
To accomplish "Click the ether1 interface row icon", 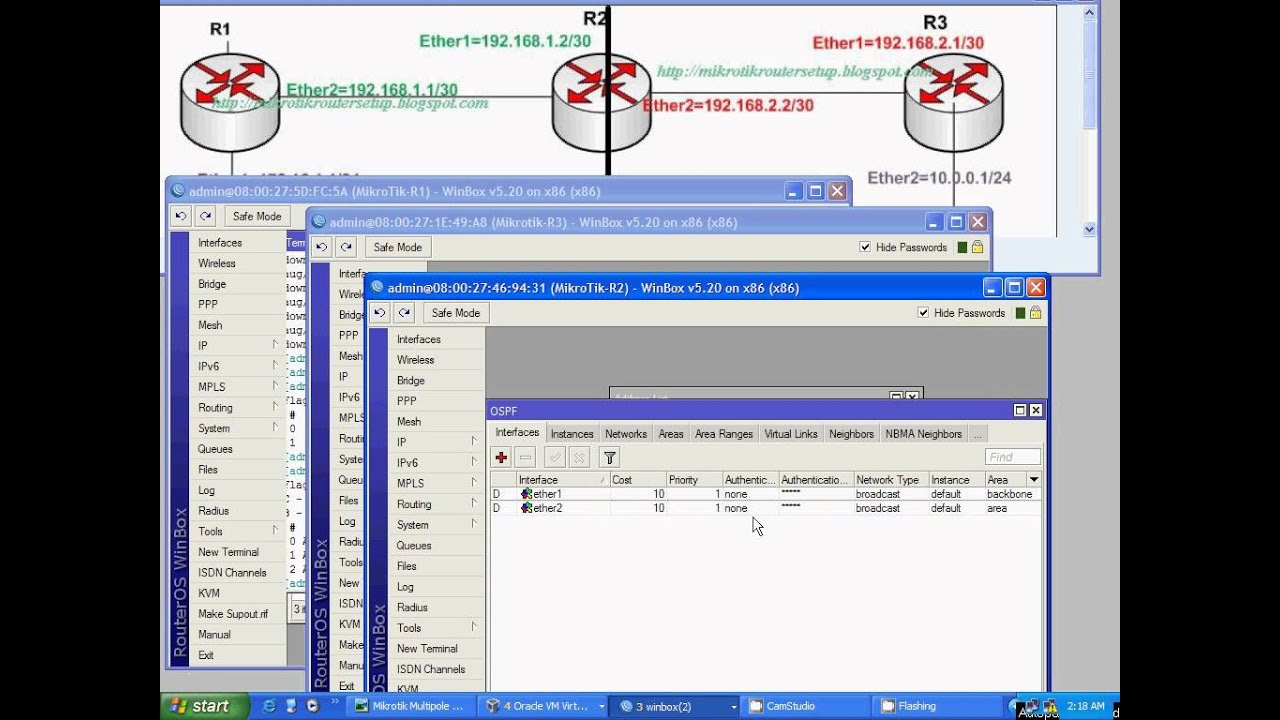I will [526, 494].
